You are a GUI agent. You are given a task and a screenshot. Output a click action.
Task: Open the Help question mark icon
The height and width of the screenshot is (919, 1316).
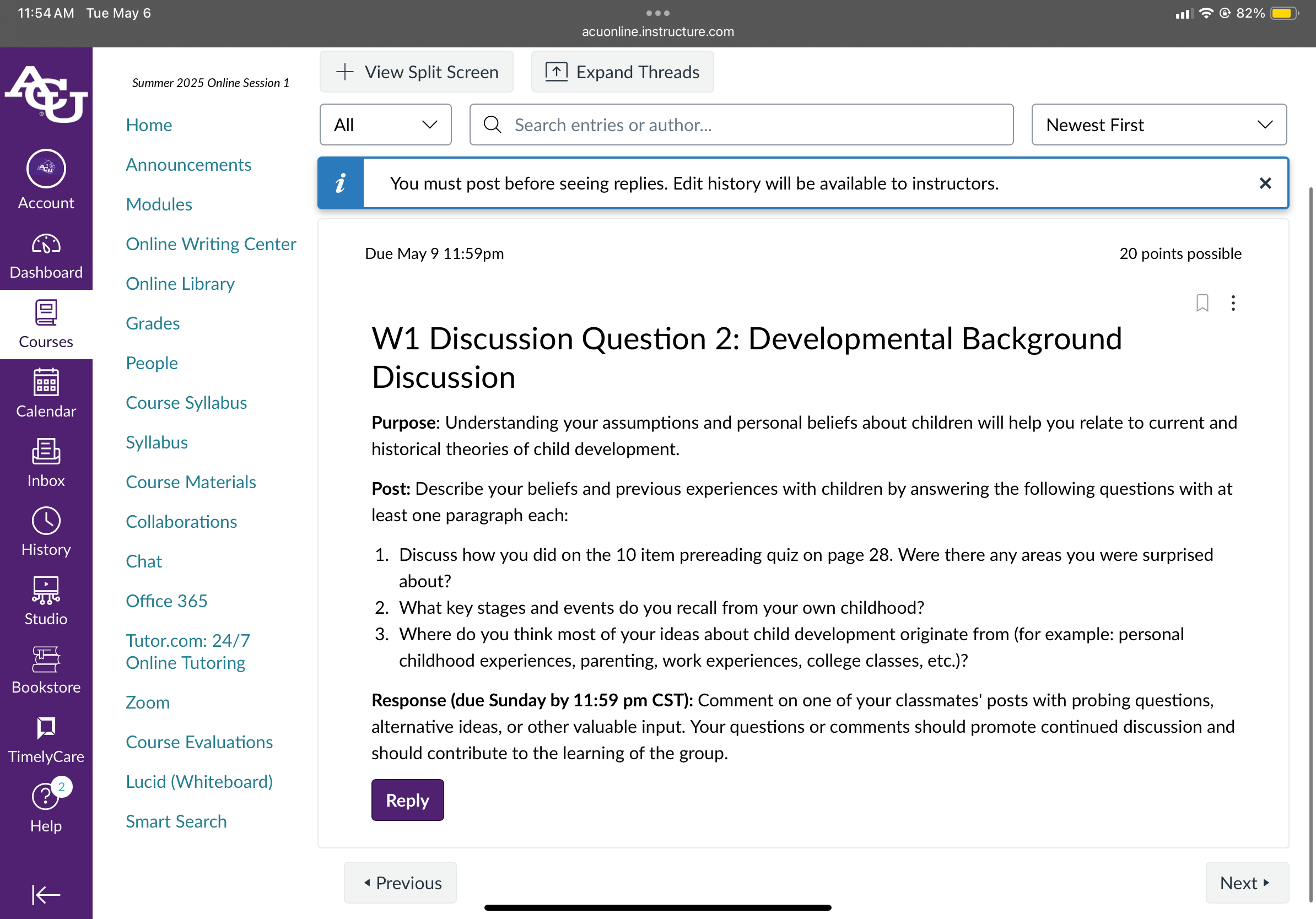pyautogui.click(x=45, y=796)
